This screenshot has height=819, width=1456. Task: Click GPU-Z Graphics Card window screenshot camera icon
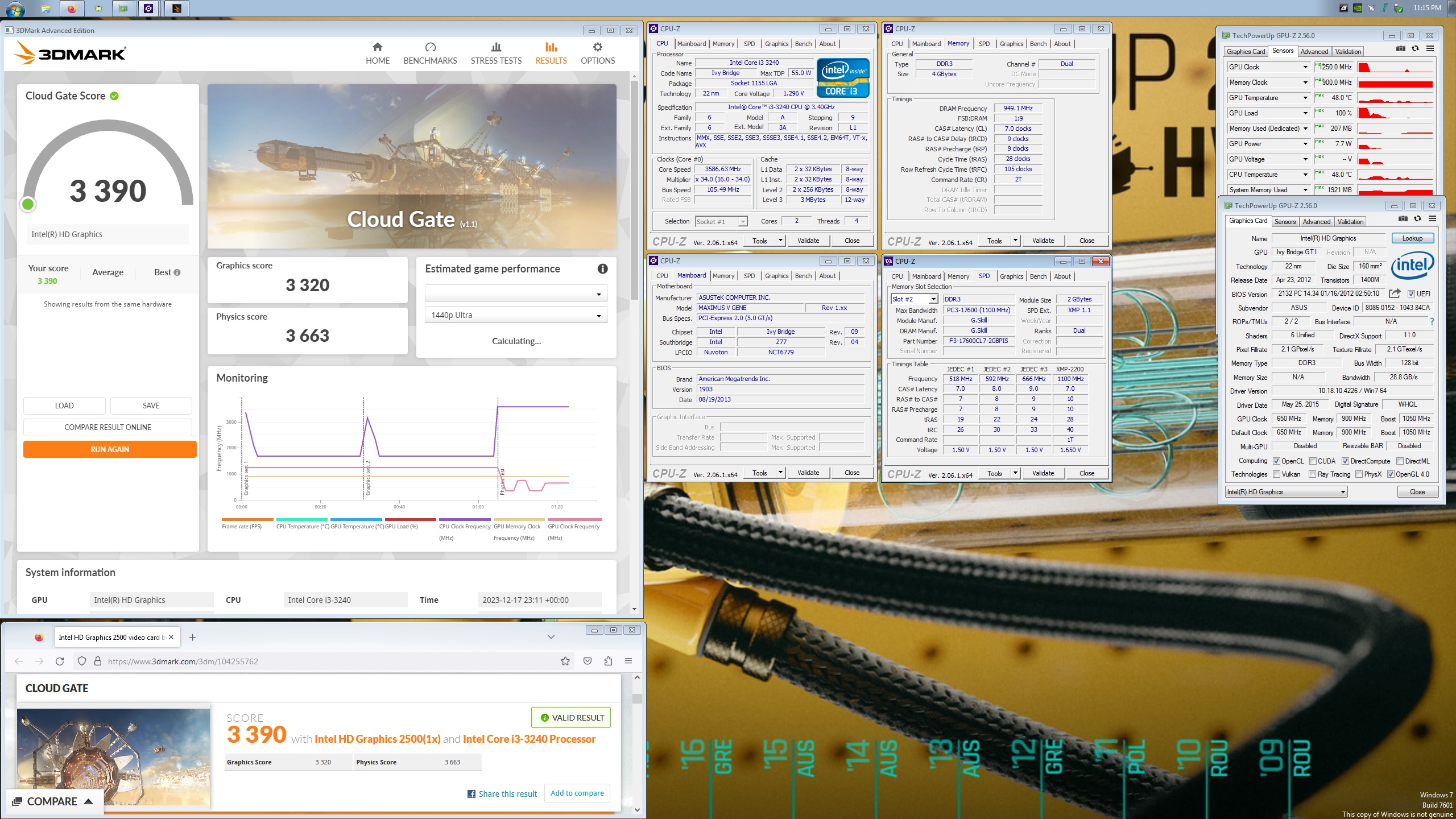pos(1403,219)
